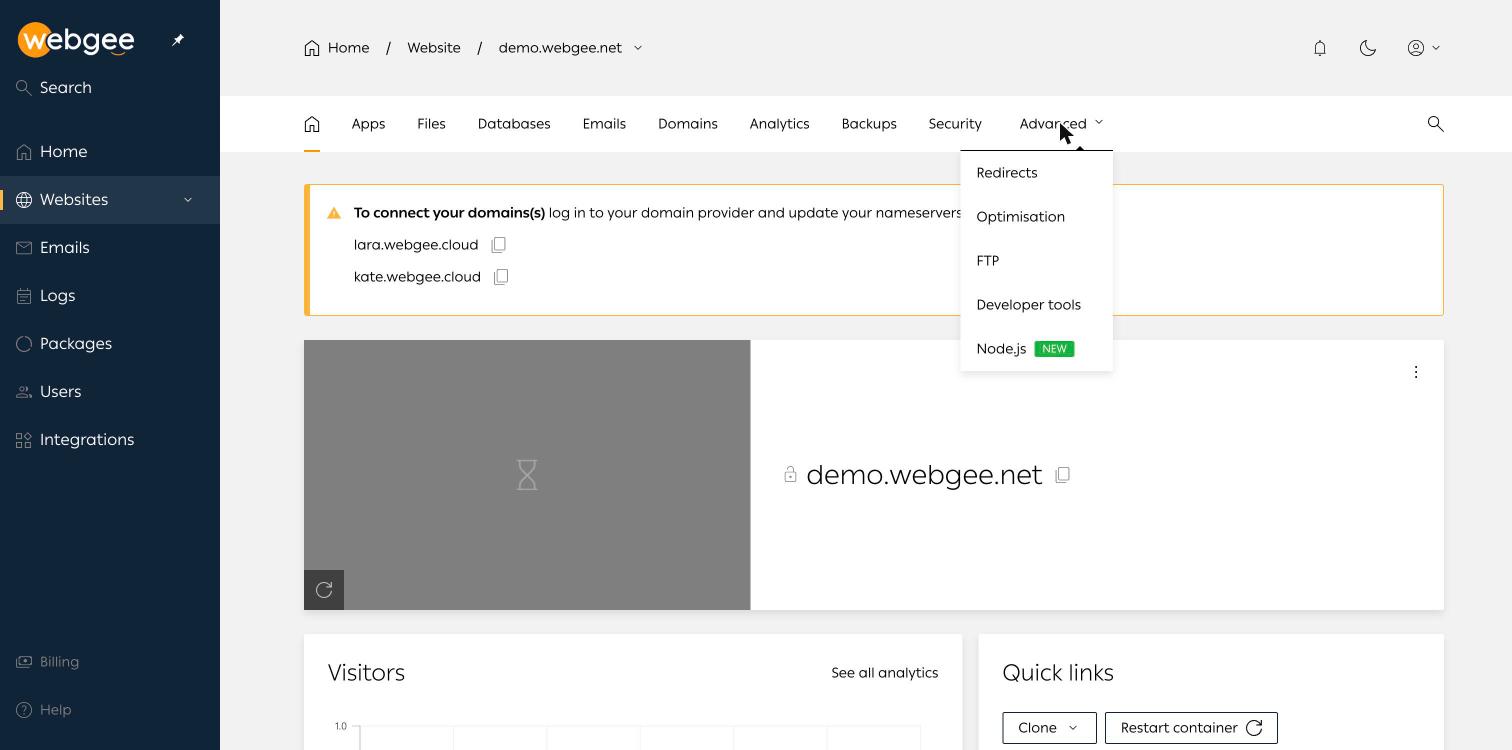Open Help in the sidebar

[x=110, y=710]
